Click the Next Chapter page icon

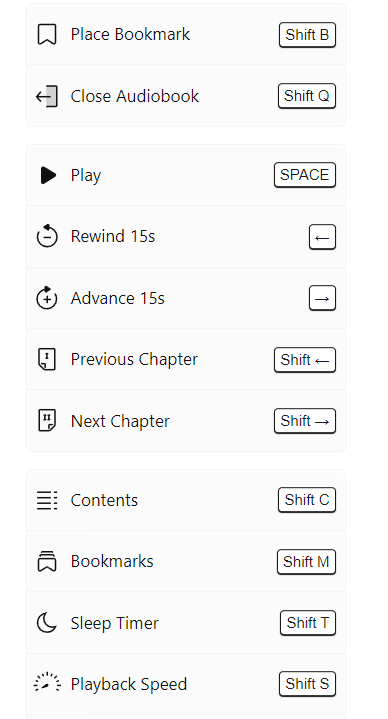47,421
